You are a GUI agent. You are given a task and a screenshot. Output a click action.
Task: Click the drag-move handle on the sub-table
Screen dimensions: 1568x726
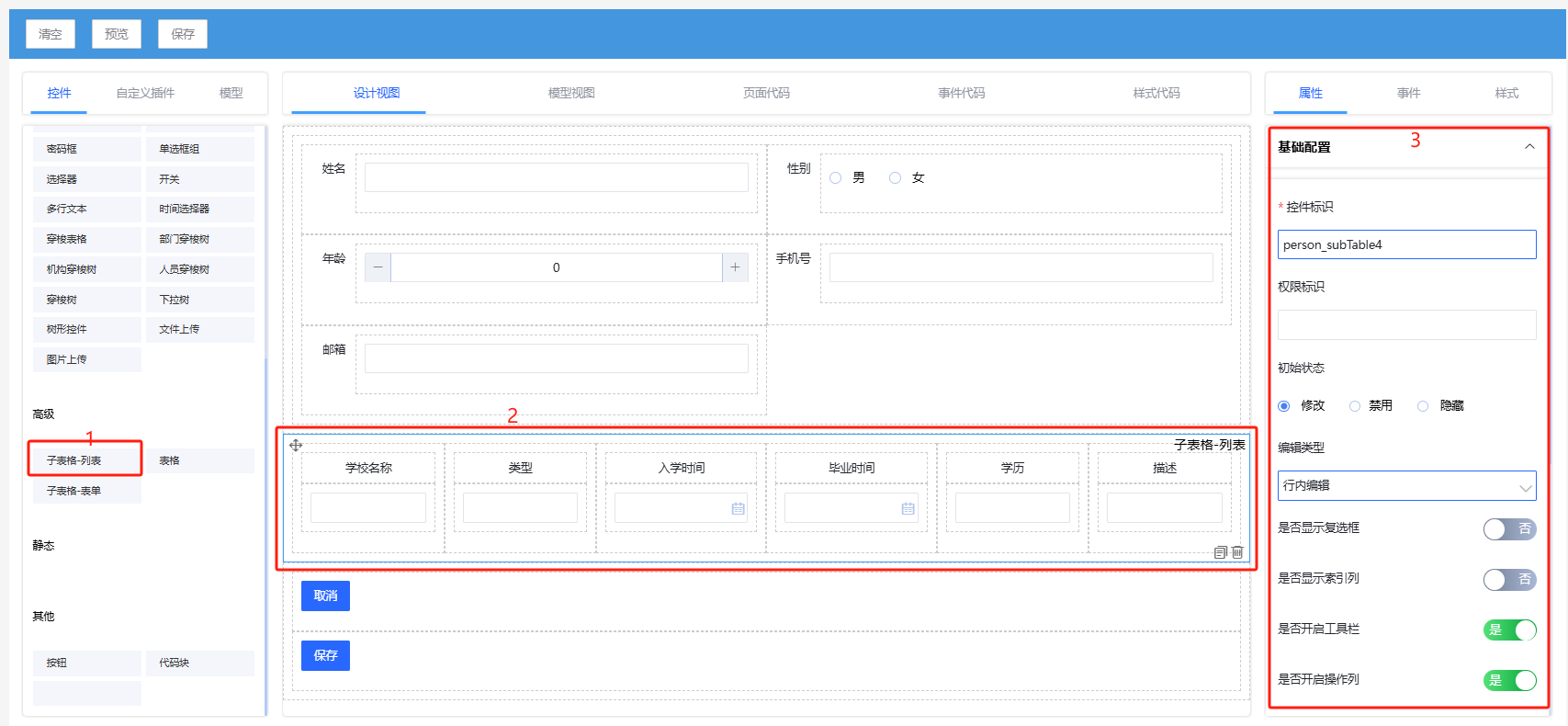click(296, 446)
